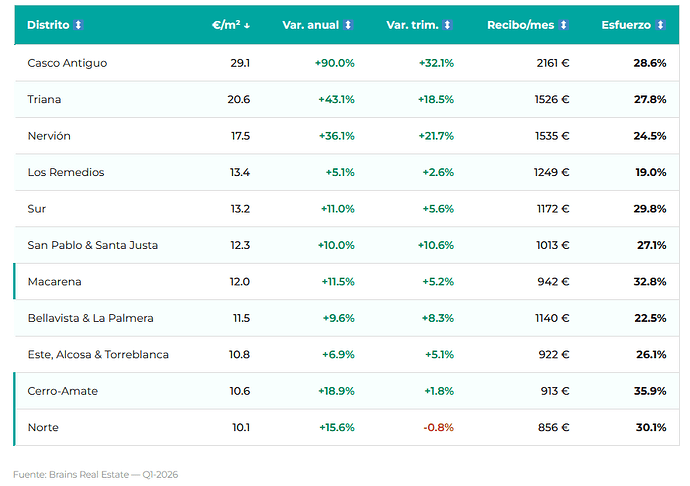
Task: Select the Casco Antiguo district row
Action: [347, 63]
